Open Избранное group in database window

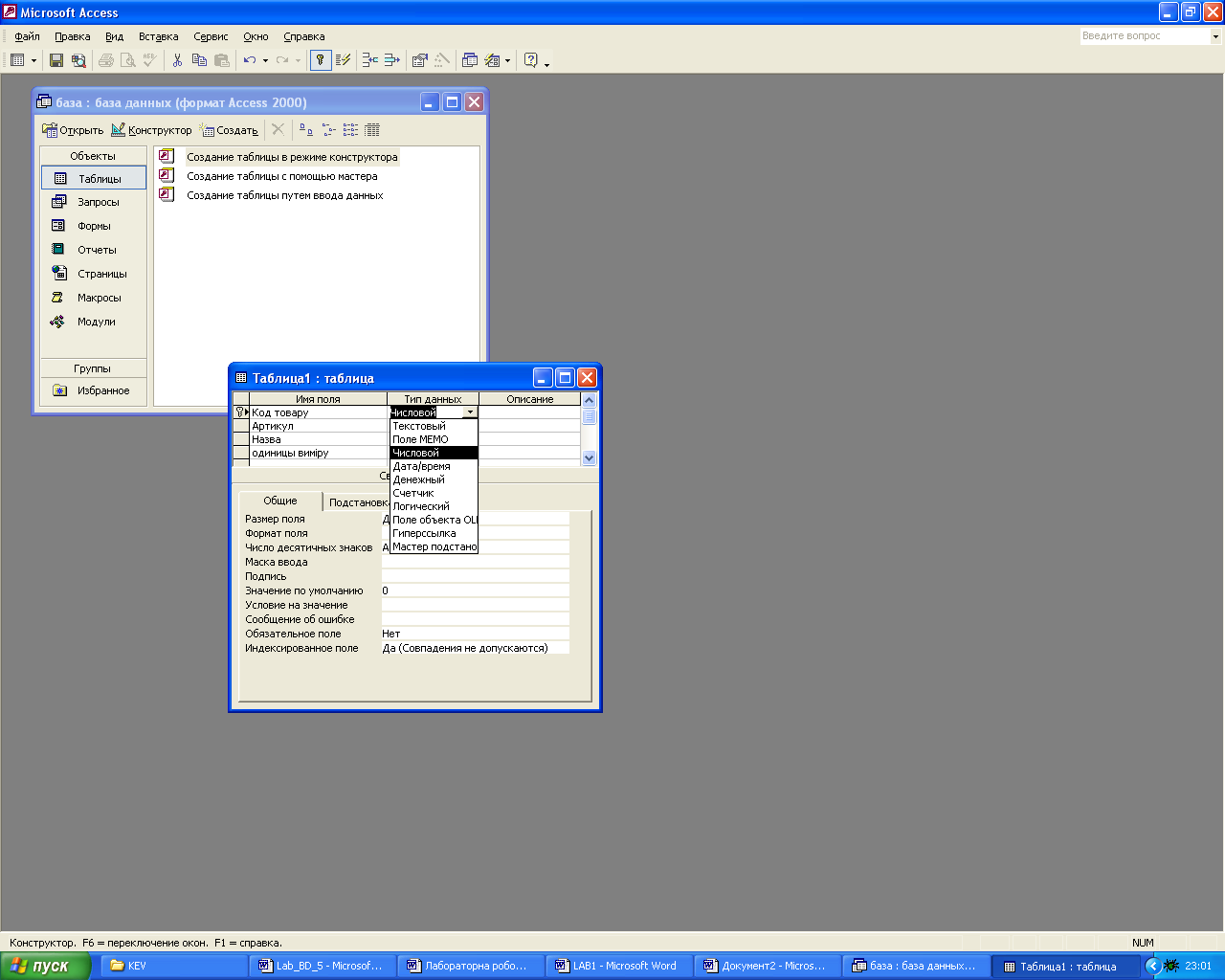pyautogui.click(x=94, y=390)
